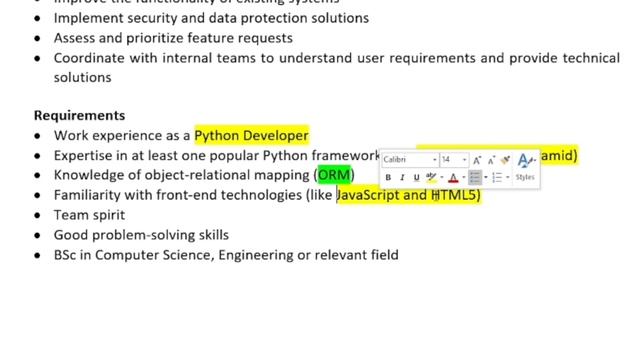Viewport: 640px width, 360px height.
Task: Open the Styles gallery button
Action: (525, 168)
